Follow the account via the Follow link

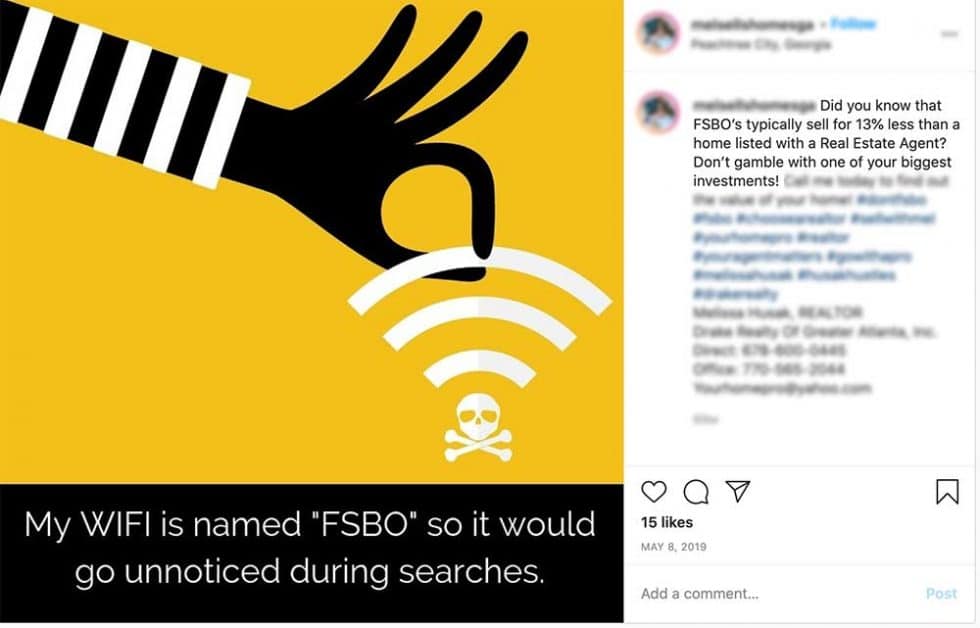853,24
